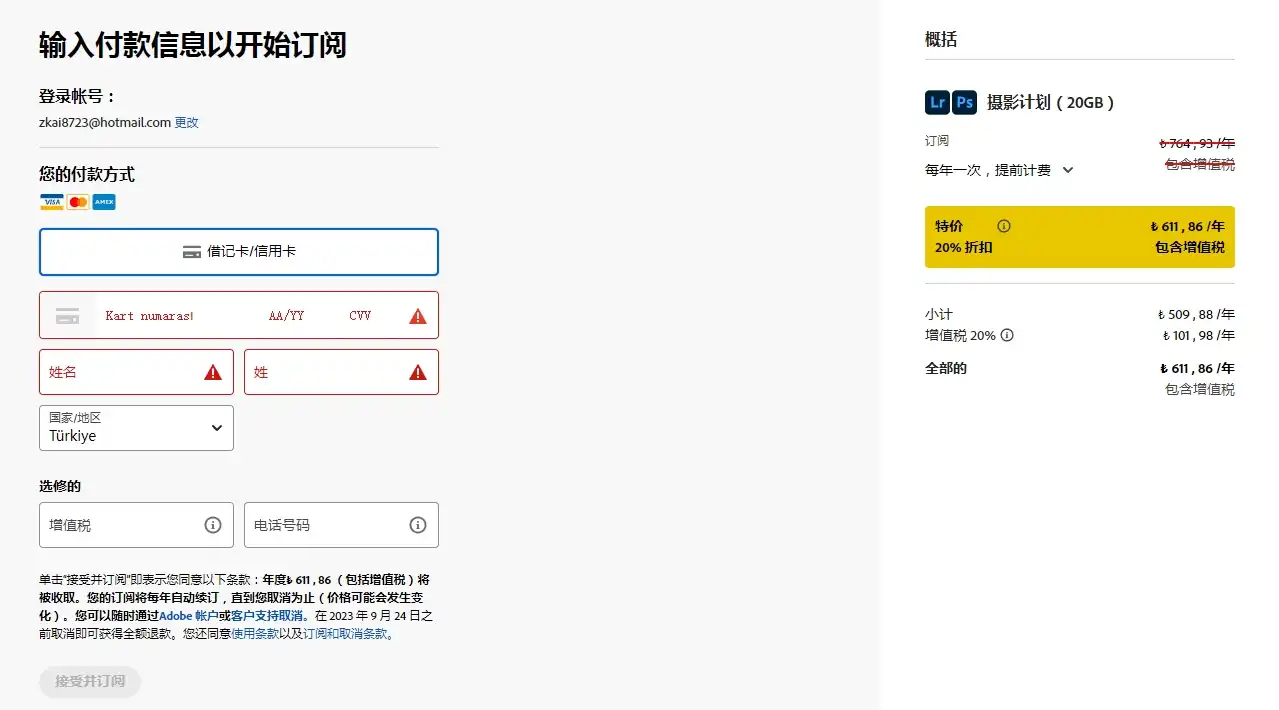This screenshot has width=1279, height=710.
Task: Click the CVV field
Action: (360, 316)
